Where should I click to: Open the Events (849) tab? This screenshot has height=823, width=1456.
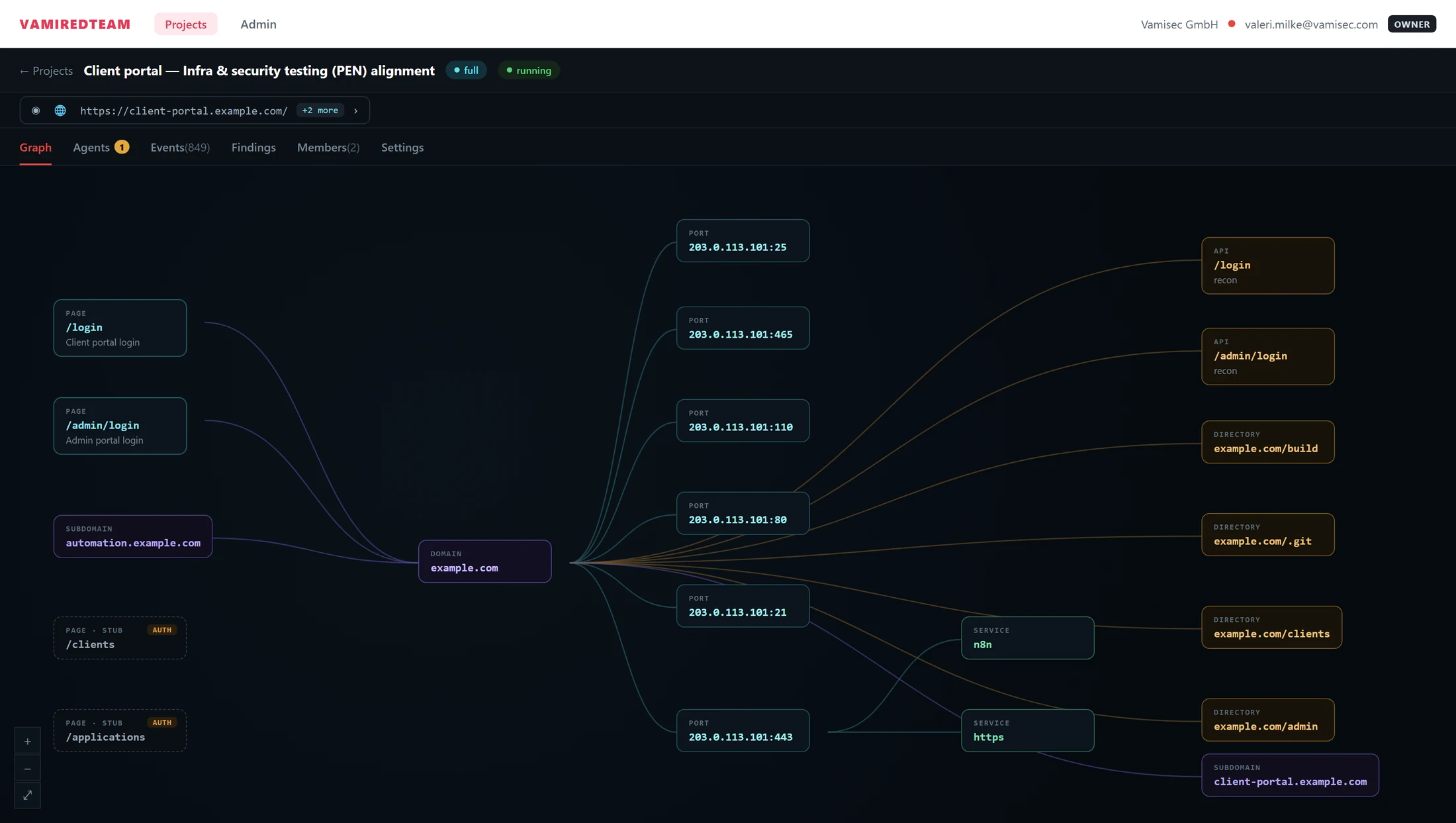[x=180, y=148]
